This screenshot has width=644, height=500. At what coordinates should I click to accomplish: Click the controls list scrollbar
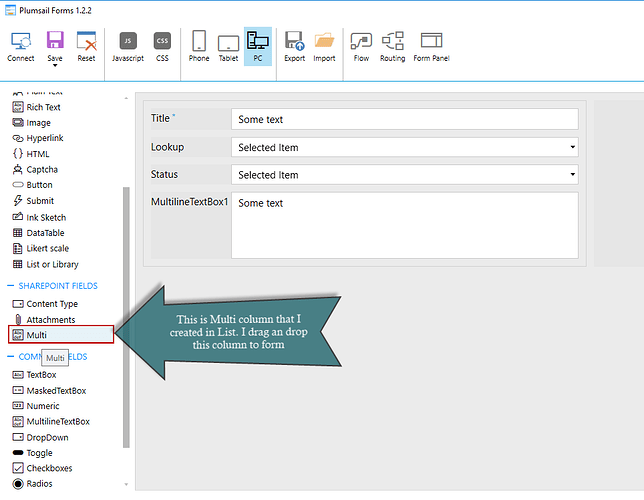point(126,317)
